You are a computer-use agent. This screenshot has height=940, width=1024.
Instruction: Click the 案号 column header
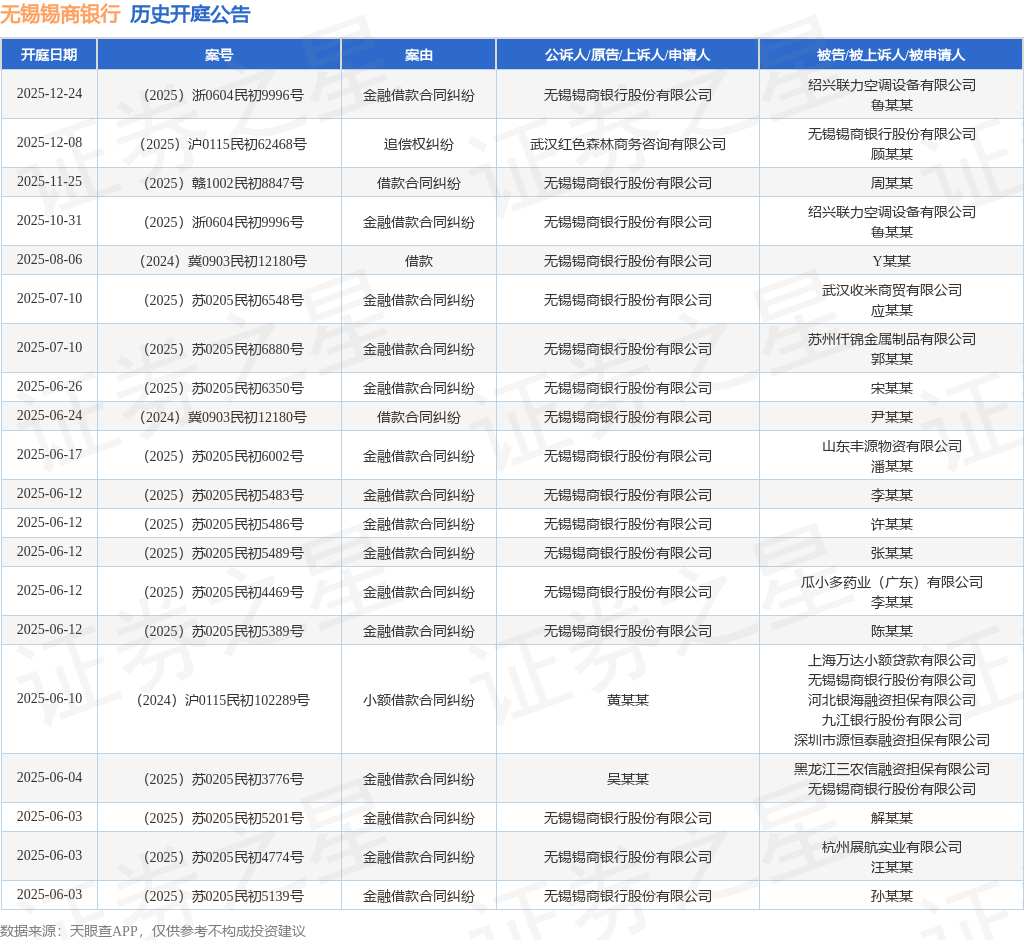(x=219, y=55)
